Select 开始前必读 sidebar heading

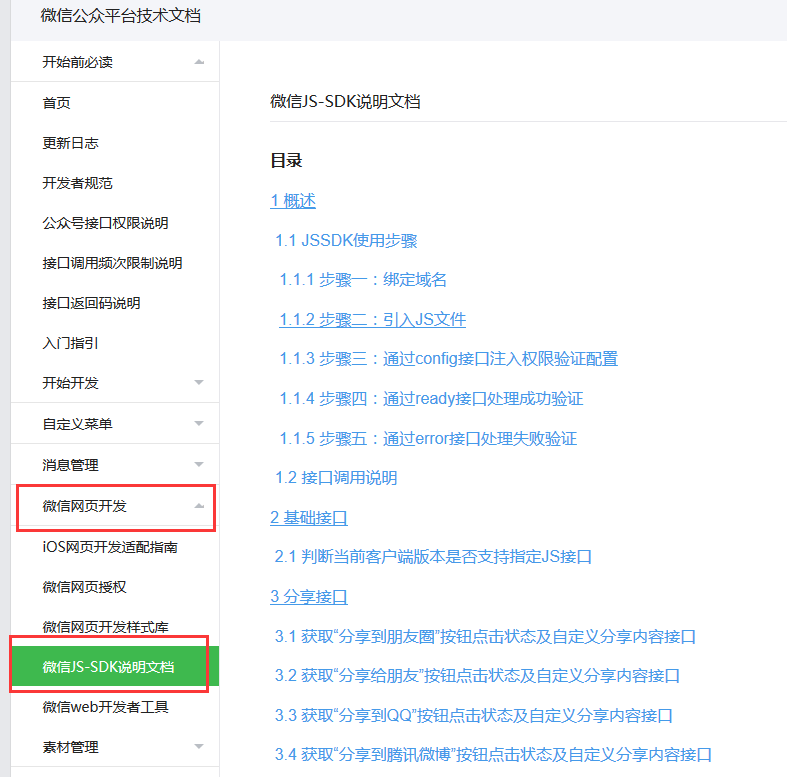pyautogui.click(x=77, y=62)
